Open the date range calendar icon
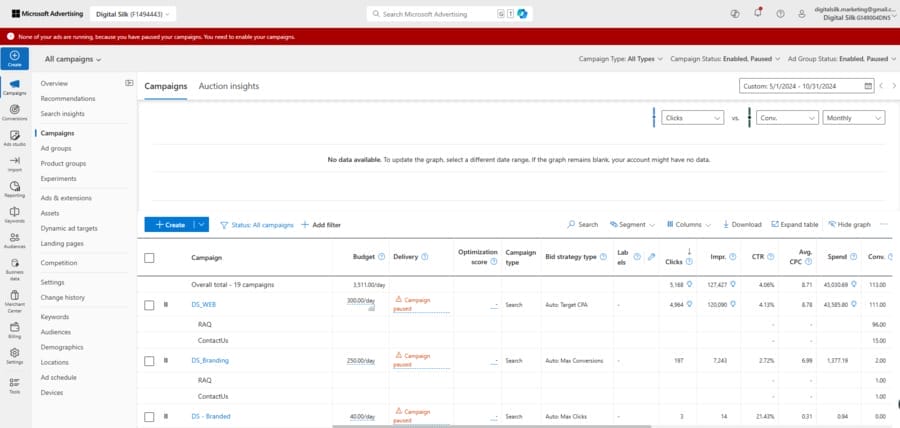Viewport: 900px width, 428px height. pos(868,86)
